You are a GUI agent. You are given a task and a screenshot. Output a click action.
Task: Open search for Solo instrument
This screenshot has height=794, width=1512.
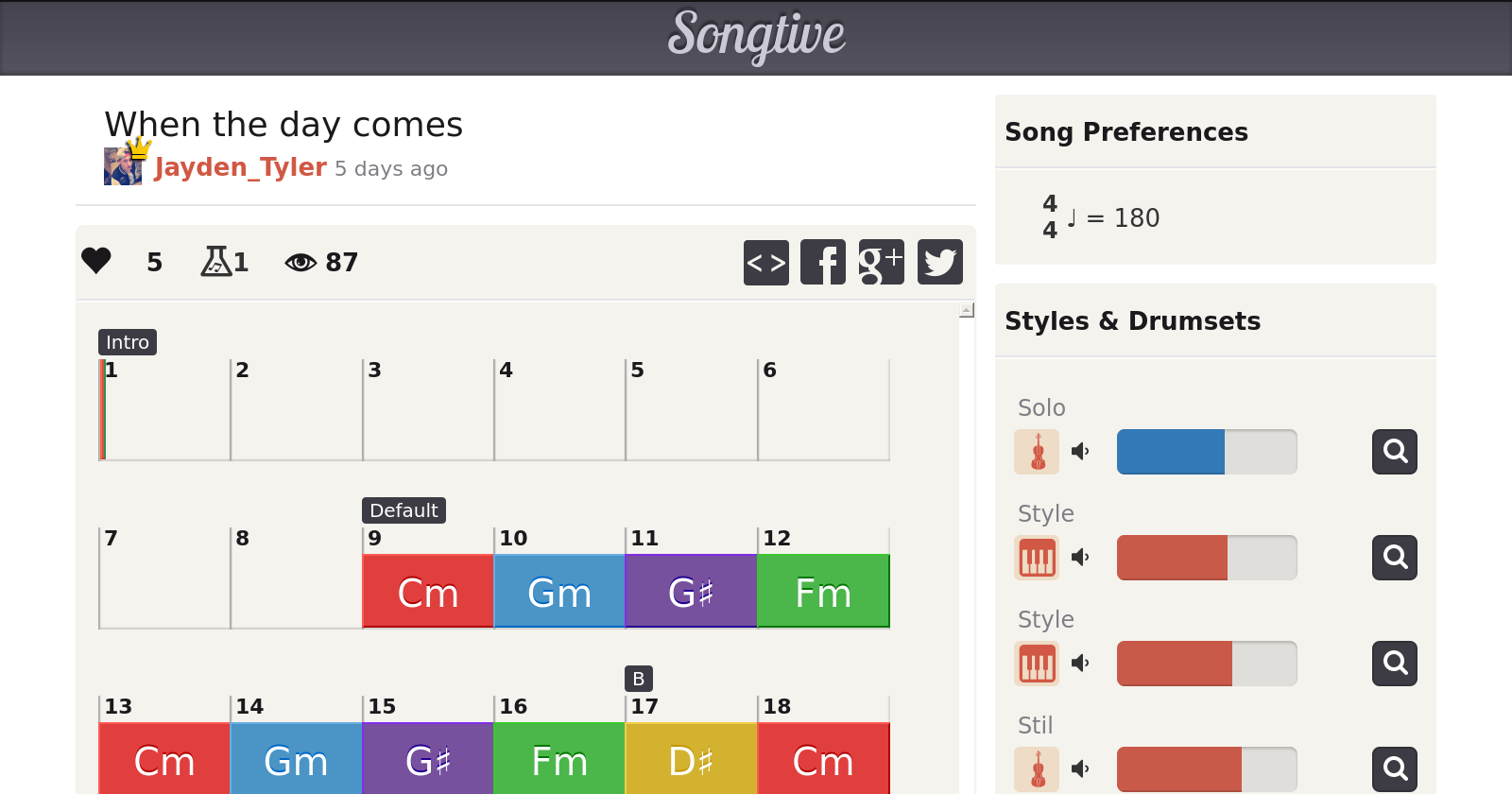pos(1394,452)
